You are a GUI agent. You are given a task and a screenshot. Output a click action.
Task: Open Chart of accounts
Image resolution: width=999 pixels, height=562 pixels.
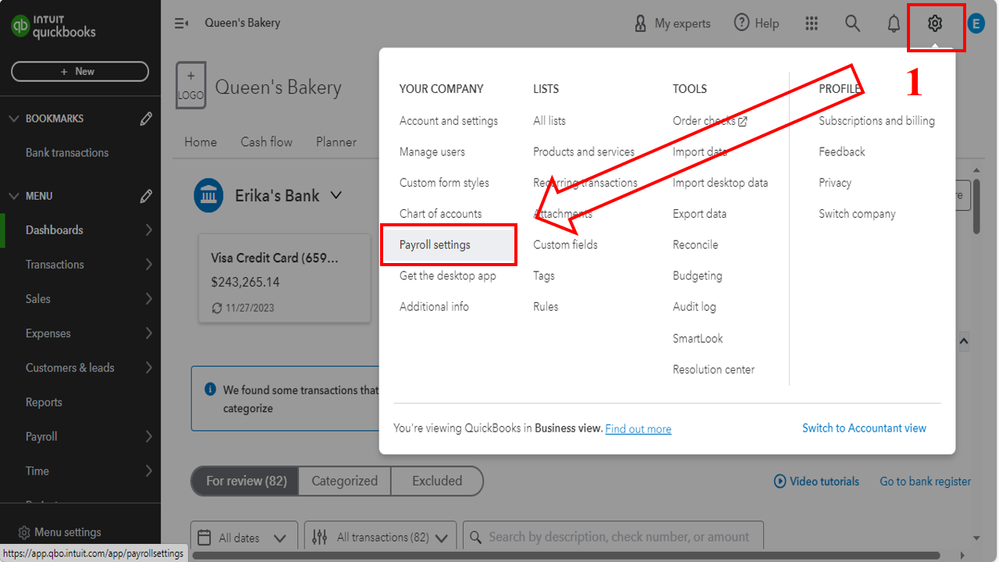pos(440,213)
